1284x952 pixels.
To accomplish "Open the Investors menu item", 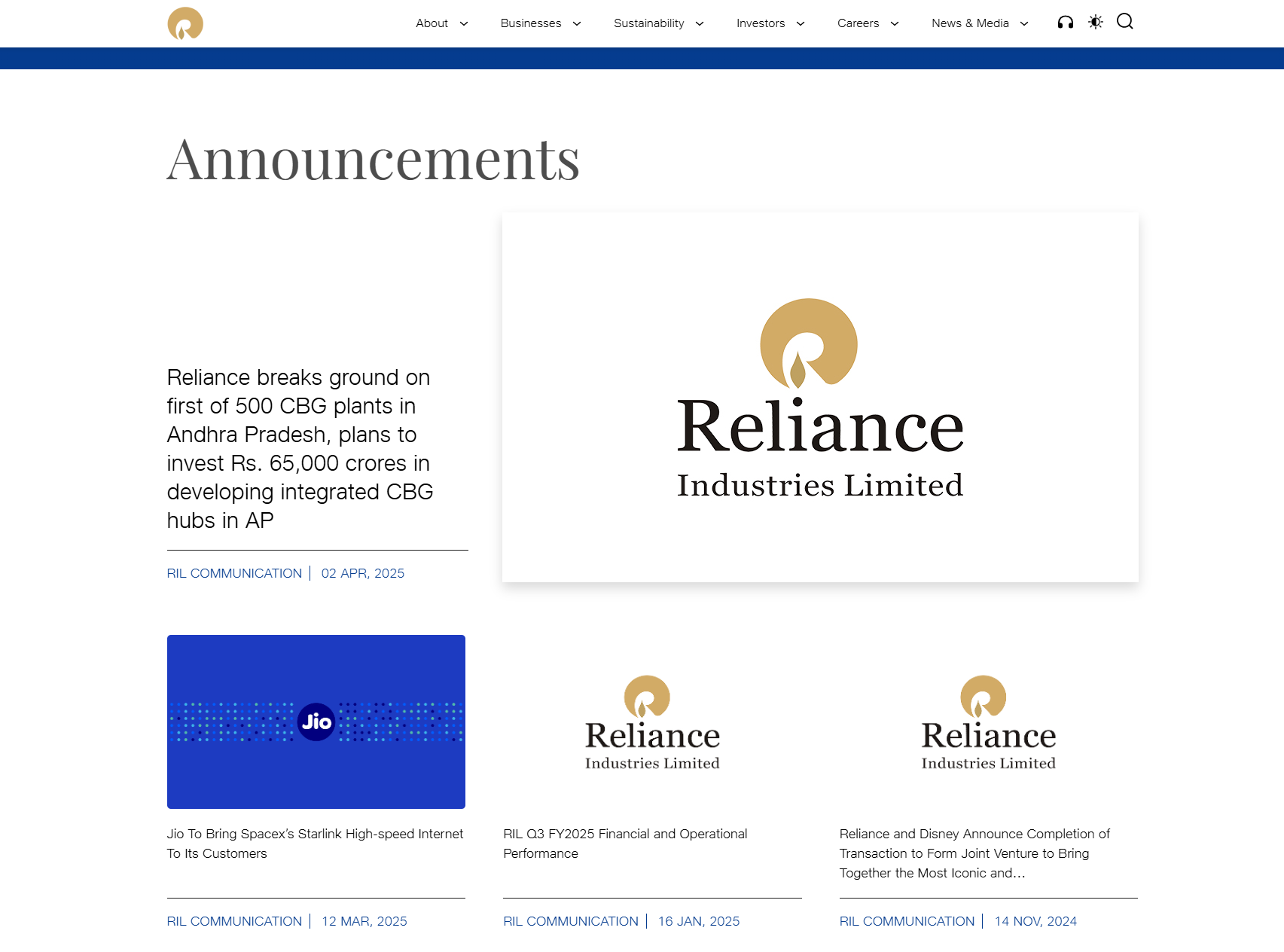I will (x=761, y=23).
